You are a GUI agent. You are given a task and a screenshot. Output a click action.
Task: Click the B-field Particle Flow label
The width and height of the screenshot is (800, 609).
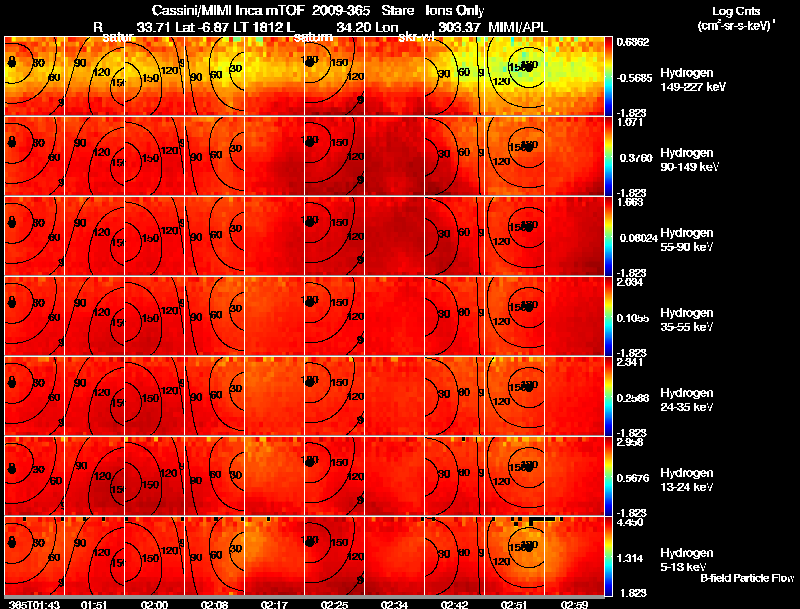coord(747,578)
